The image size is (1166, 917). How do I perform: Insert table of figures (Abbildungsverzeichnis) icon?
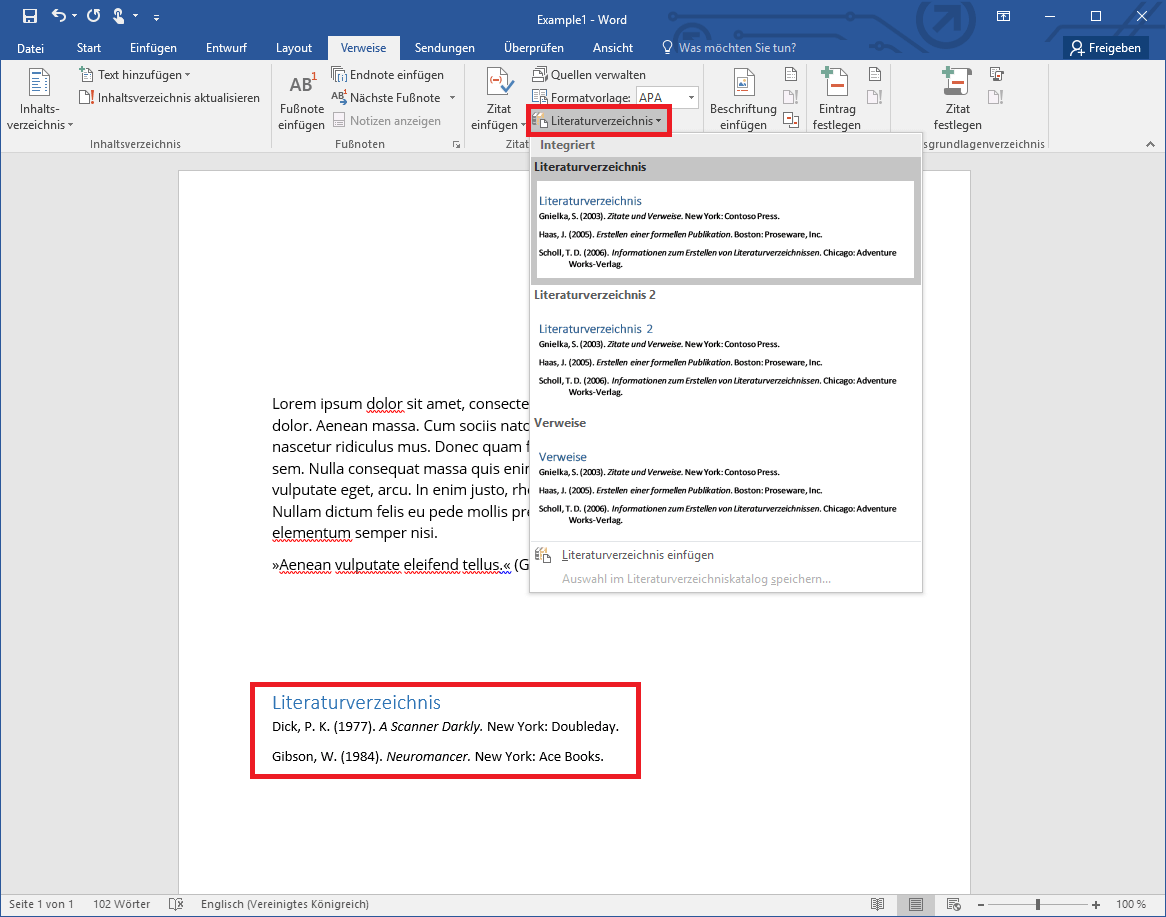pyautogui.click(x=791, y=74)
